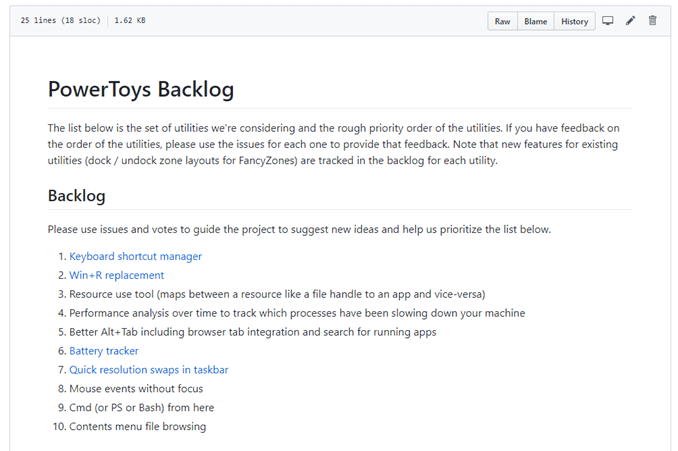View the Raw file contents
678x451 pixels.
coord(502,21)
